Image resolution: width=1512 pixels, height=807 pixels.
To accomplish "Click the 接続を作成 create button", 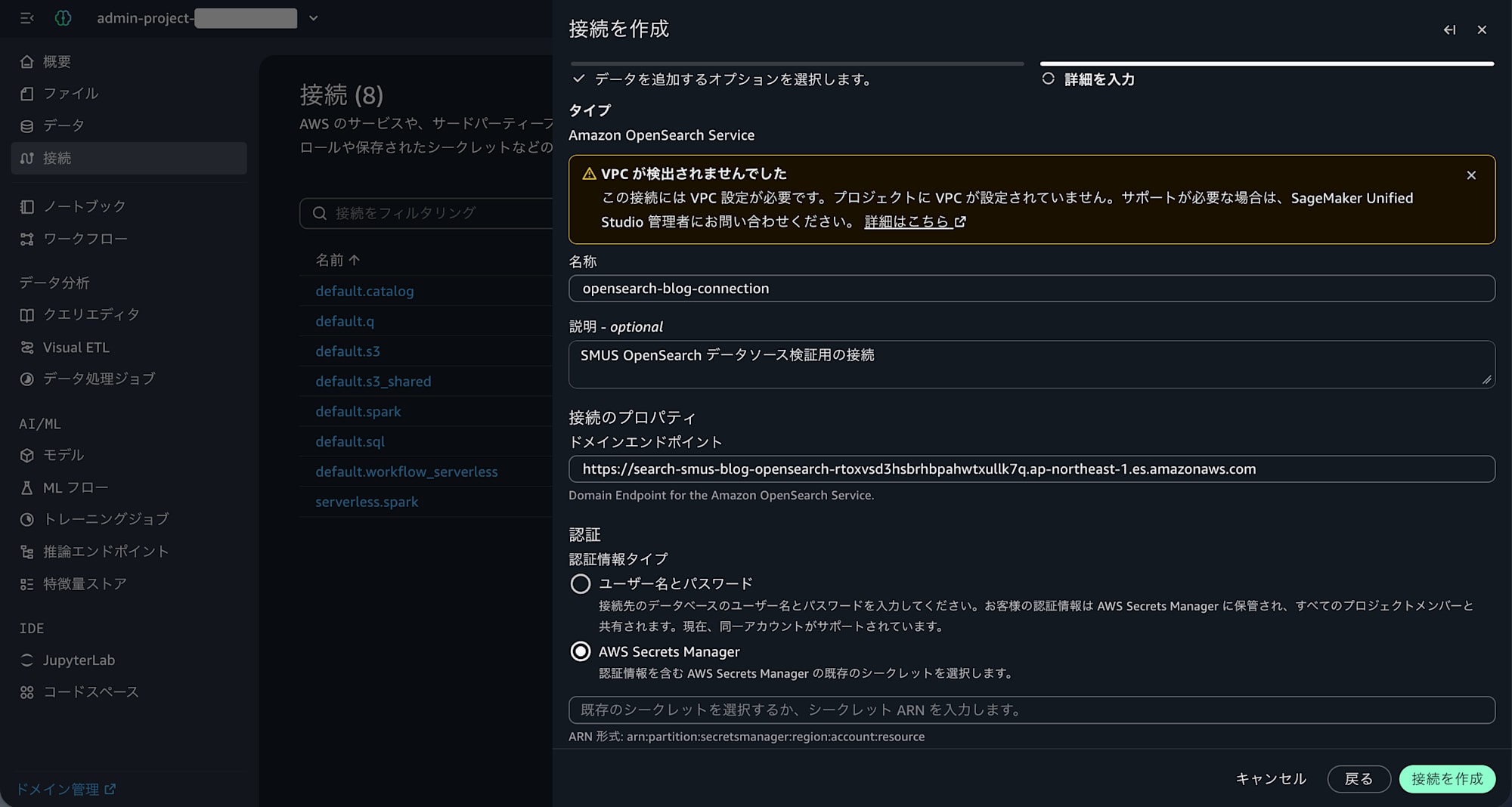I will tap(1447, 779).
